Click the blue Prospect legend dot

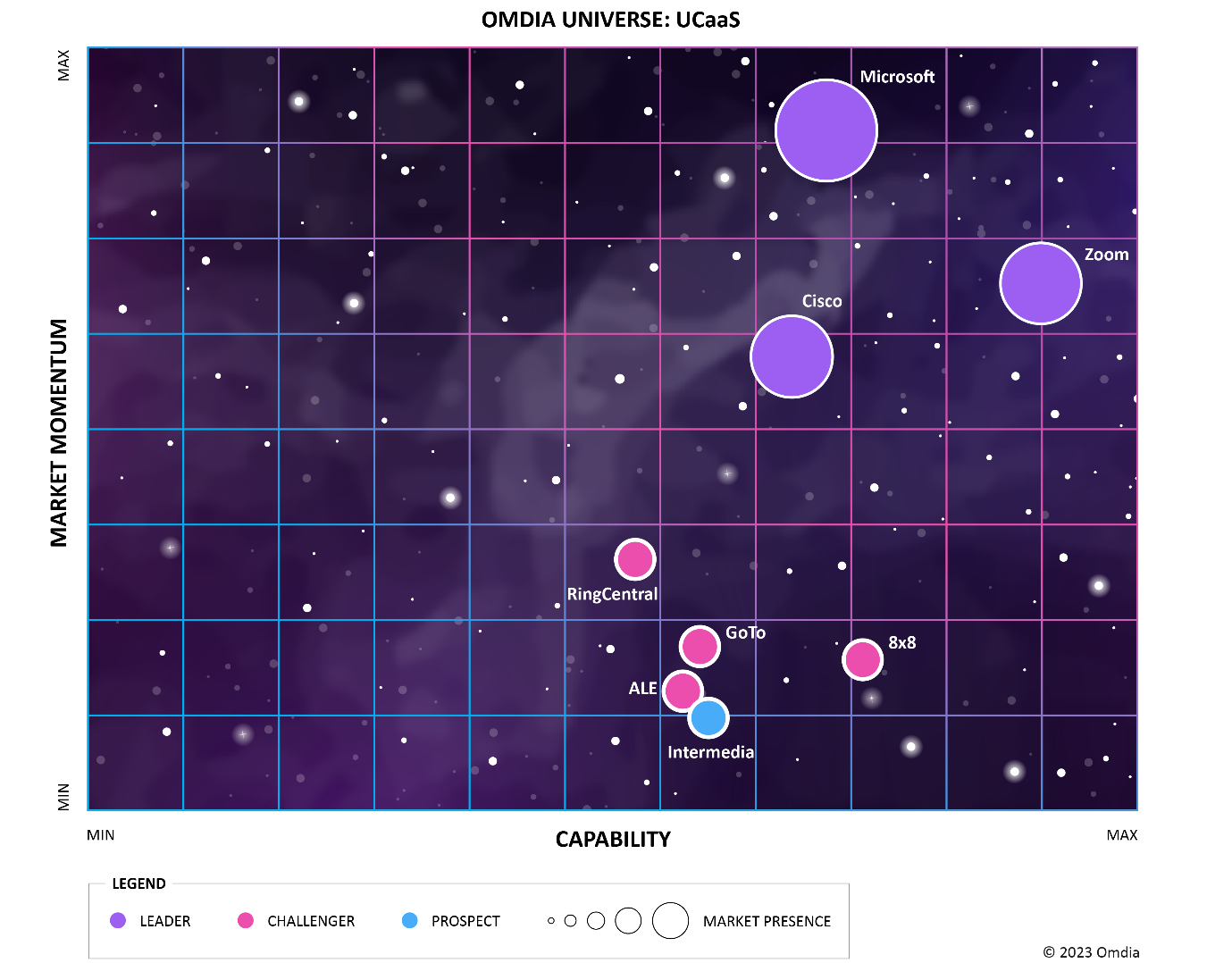point(409,921)
